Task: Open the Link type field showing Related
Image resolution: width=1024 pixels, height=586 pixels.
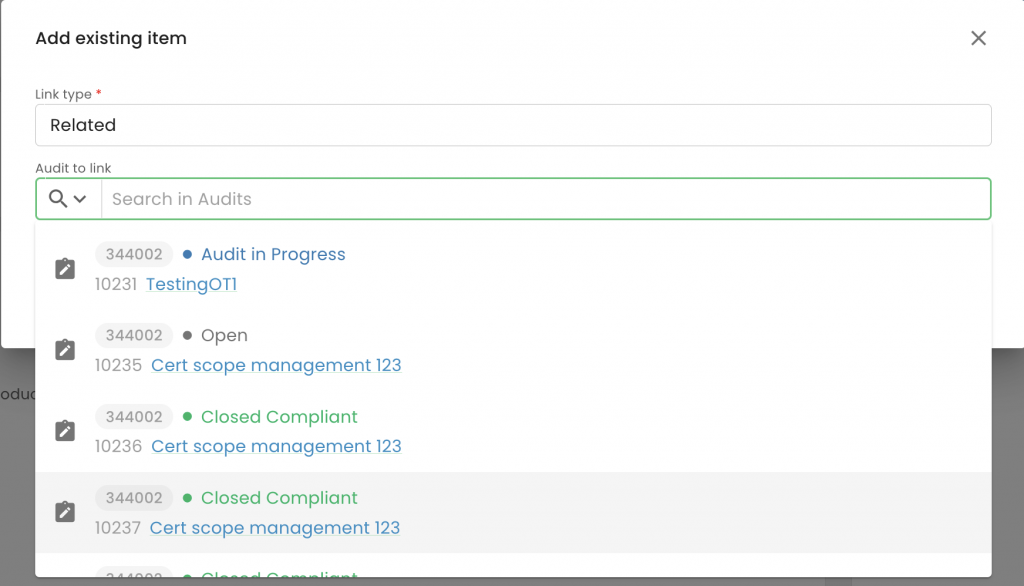Action: tap(512, 125)
